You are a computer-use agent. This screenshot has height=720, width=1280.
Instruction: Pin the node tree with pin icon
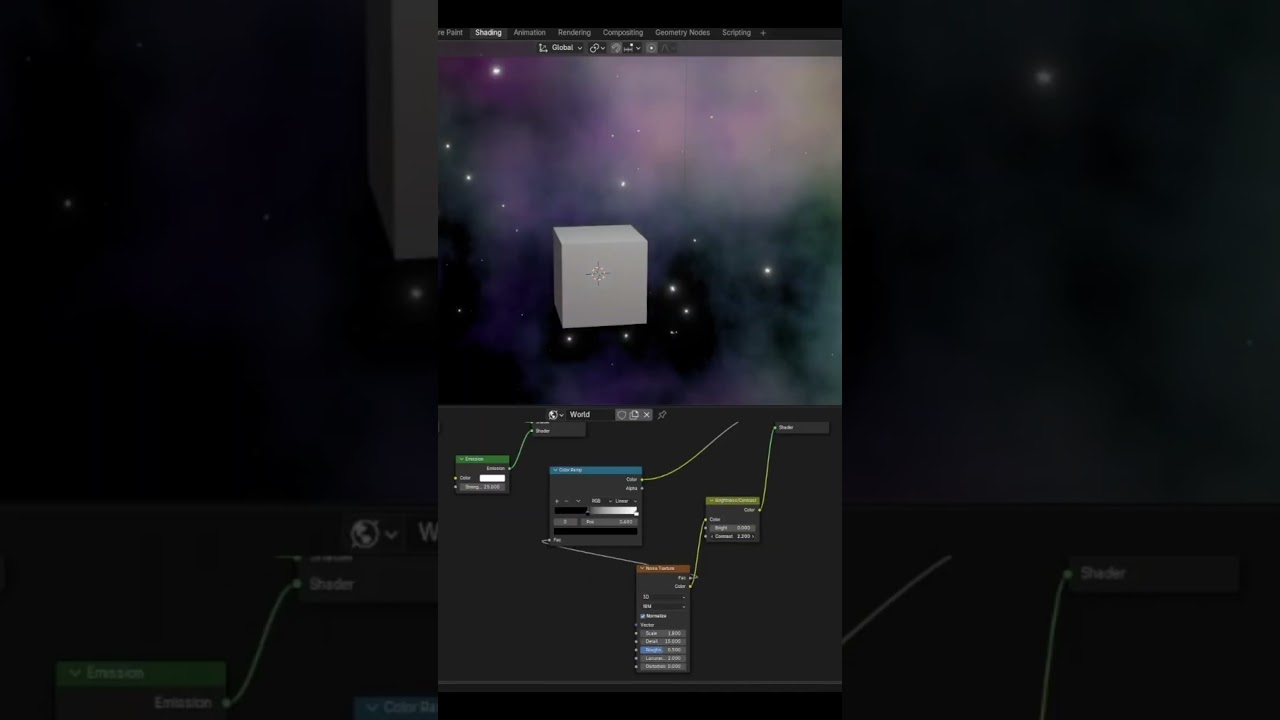[x=661, y=414]
